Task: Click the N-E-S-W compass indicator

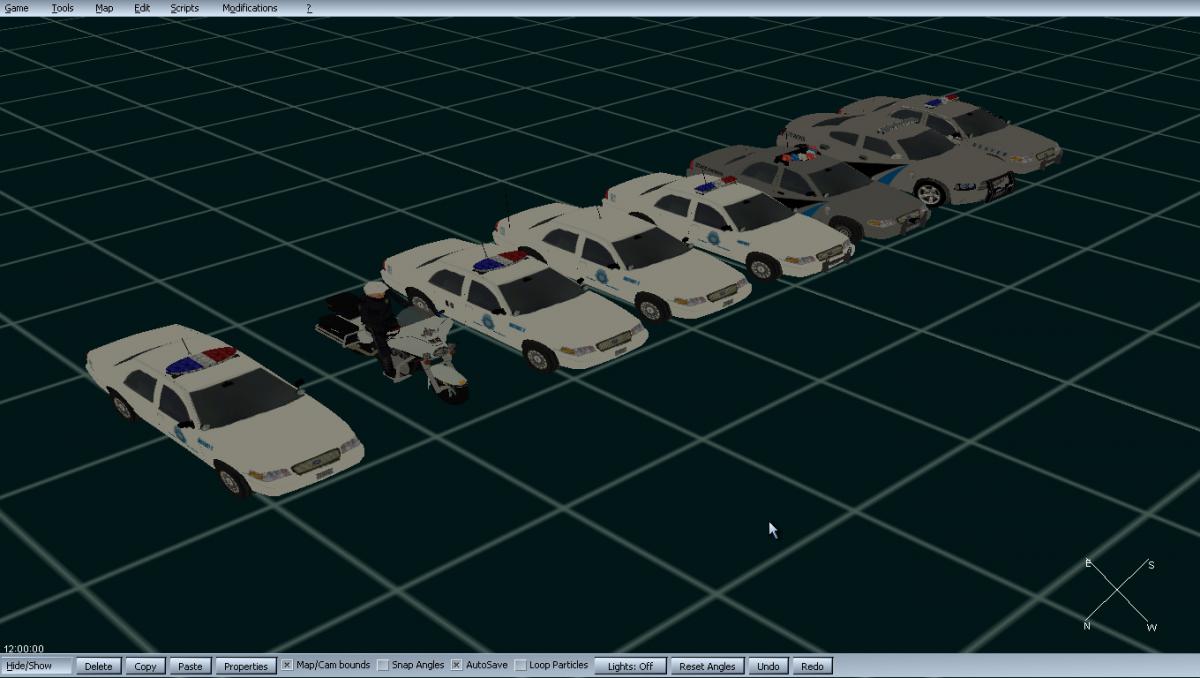Action: 1120,595
